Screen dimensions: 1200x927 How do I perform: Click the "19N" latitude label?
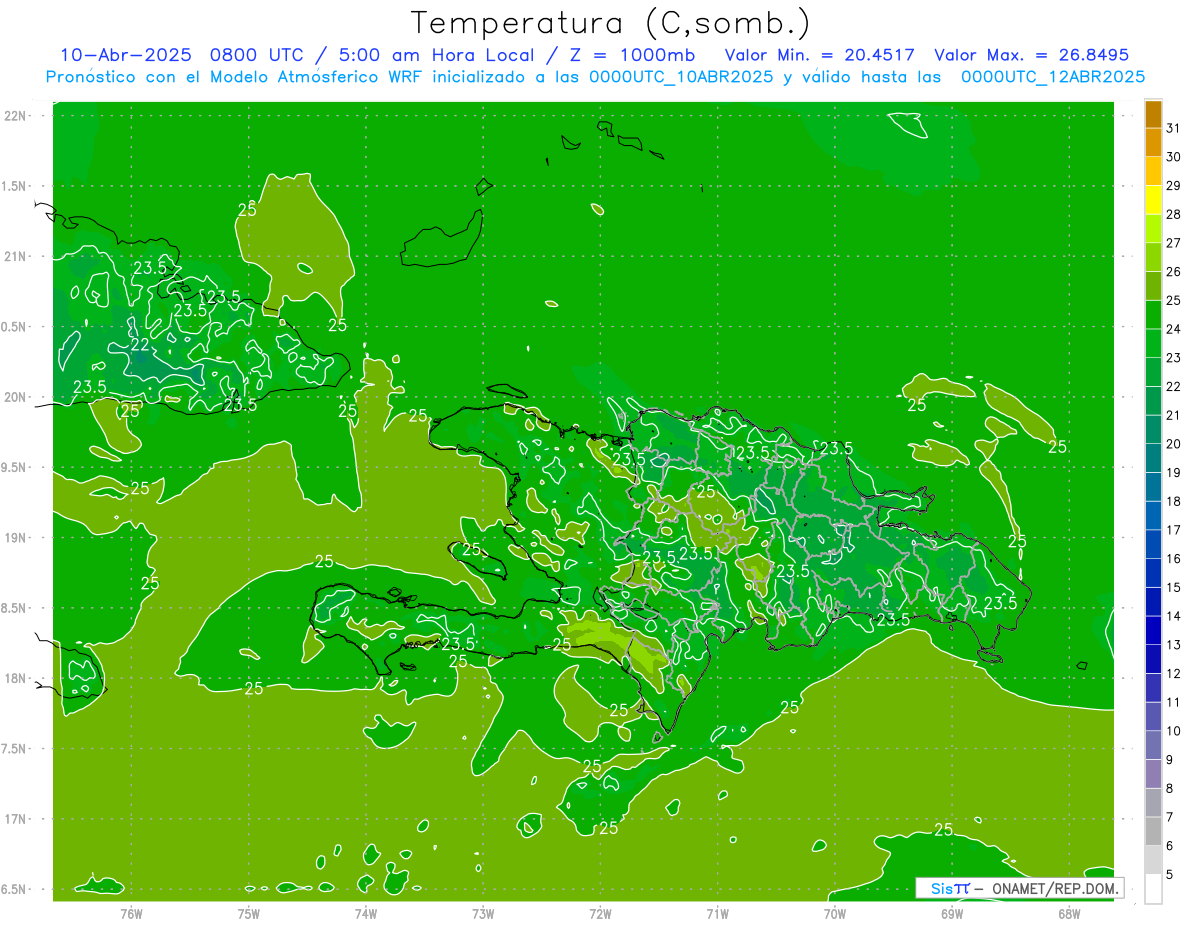coord(15,538)
